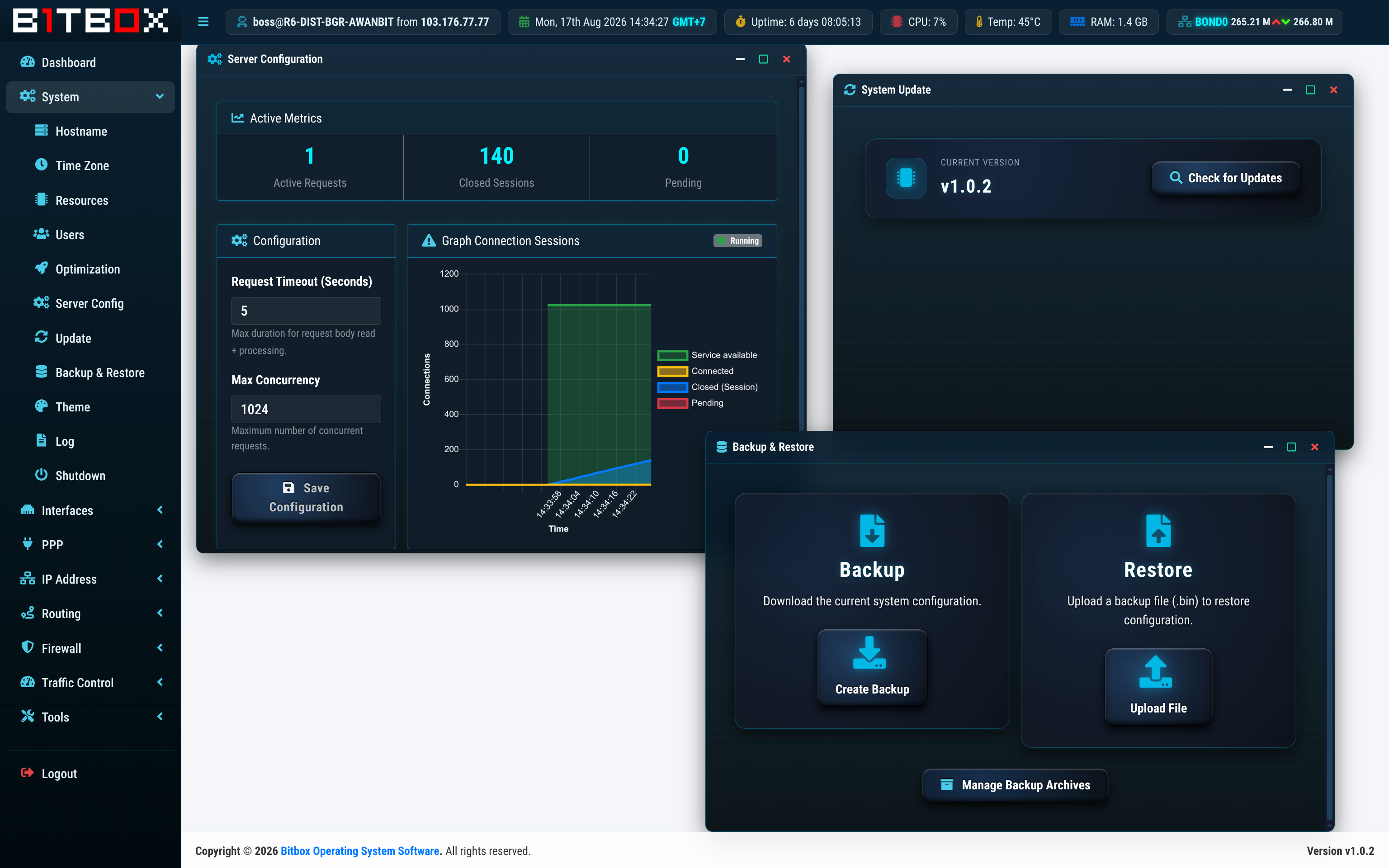This screenshot has height=868, width=1389.
Task: Click the CPU chip icon in status bar
Action: 896,22
